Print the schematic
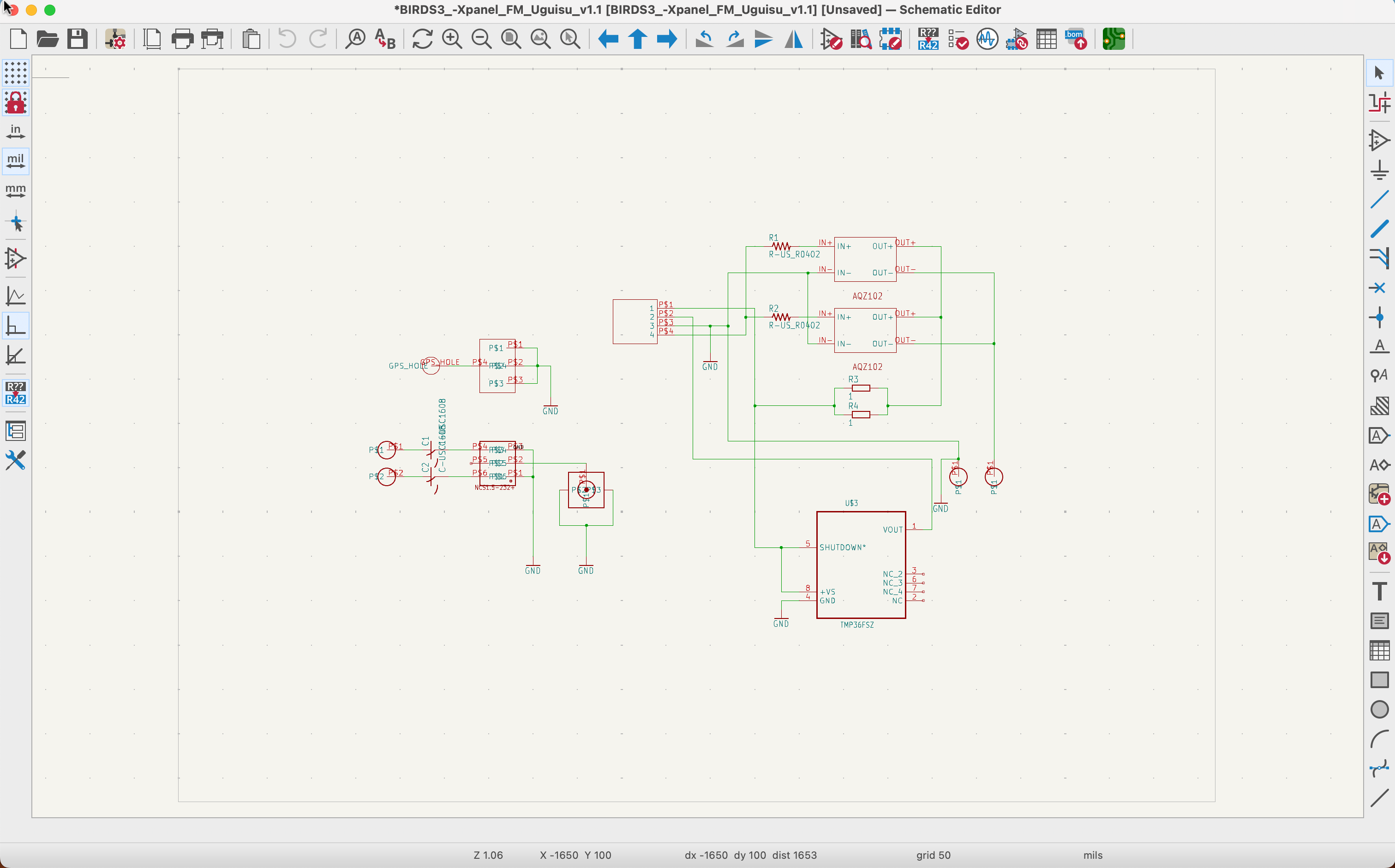This screenshot has height=868, width=1395. [x=183, y=39]
